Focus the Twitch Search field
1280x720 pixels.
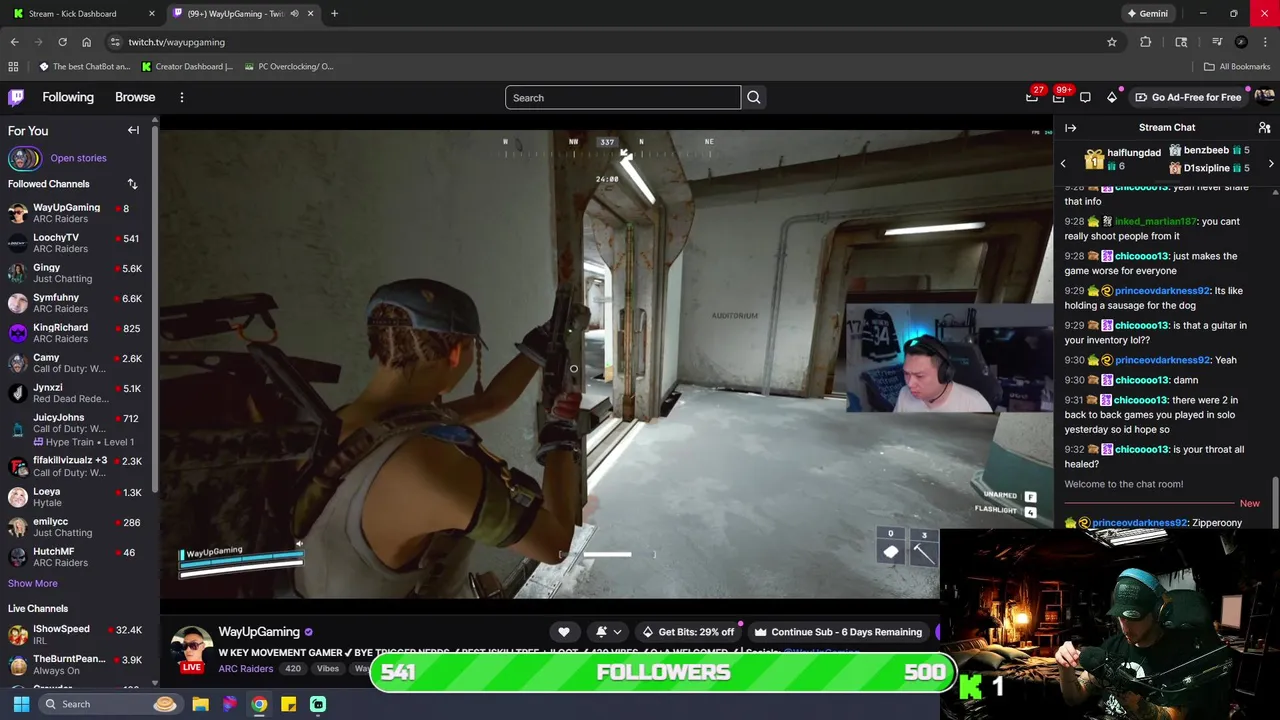pyautogui.click(x=623, y=97)
